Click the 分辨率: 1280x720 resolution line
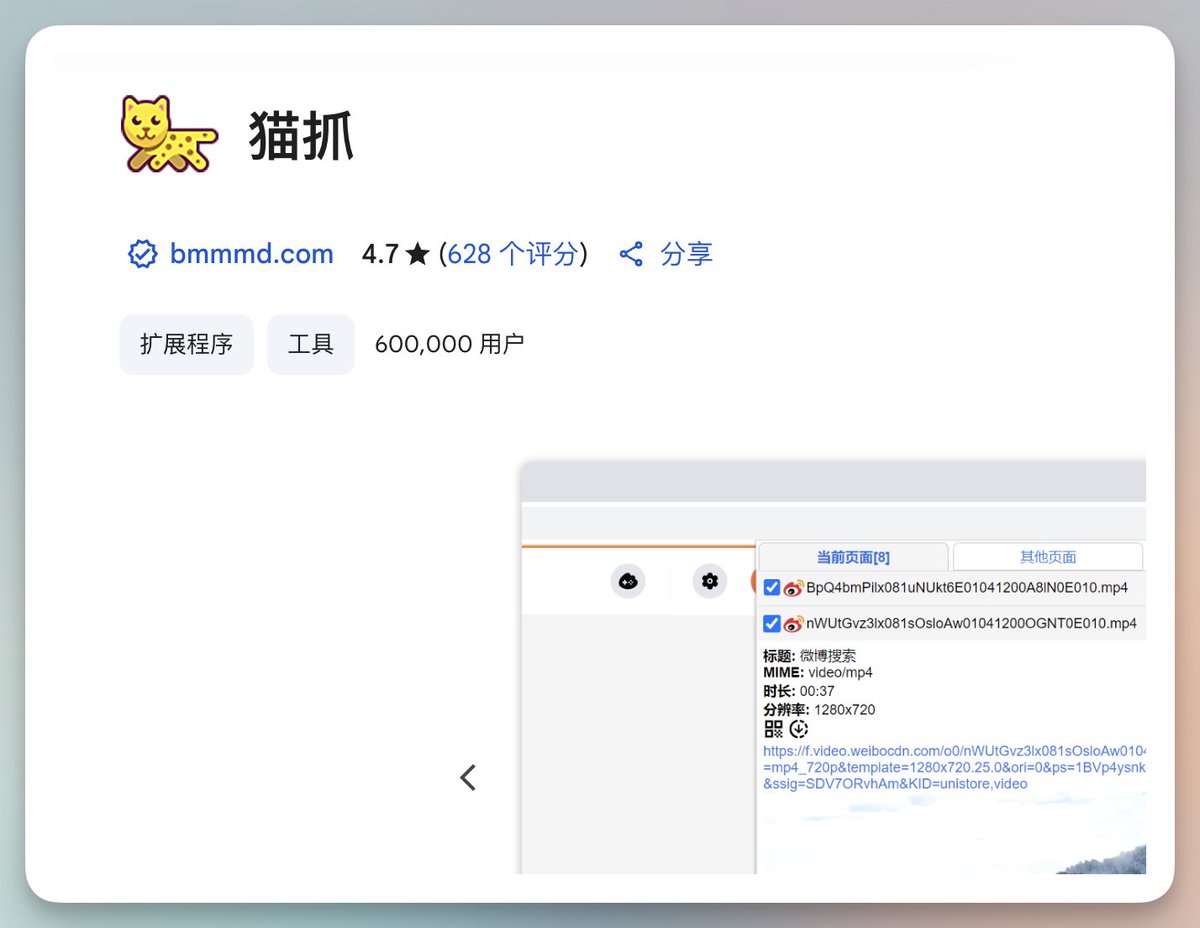 pos(819,710)
